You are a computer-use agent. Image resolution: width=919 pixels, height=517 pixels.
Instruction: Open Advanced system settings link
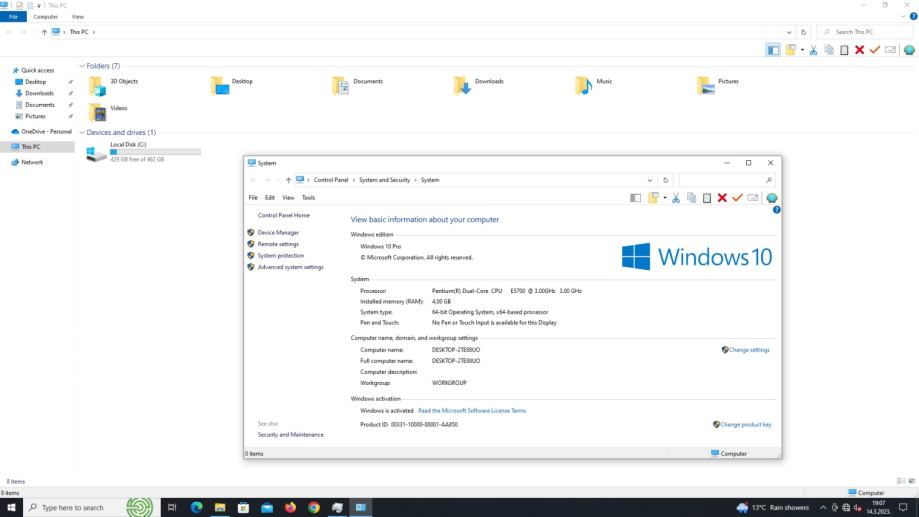290,267
